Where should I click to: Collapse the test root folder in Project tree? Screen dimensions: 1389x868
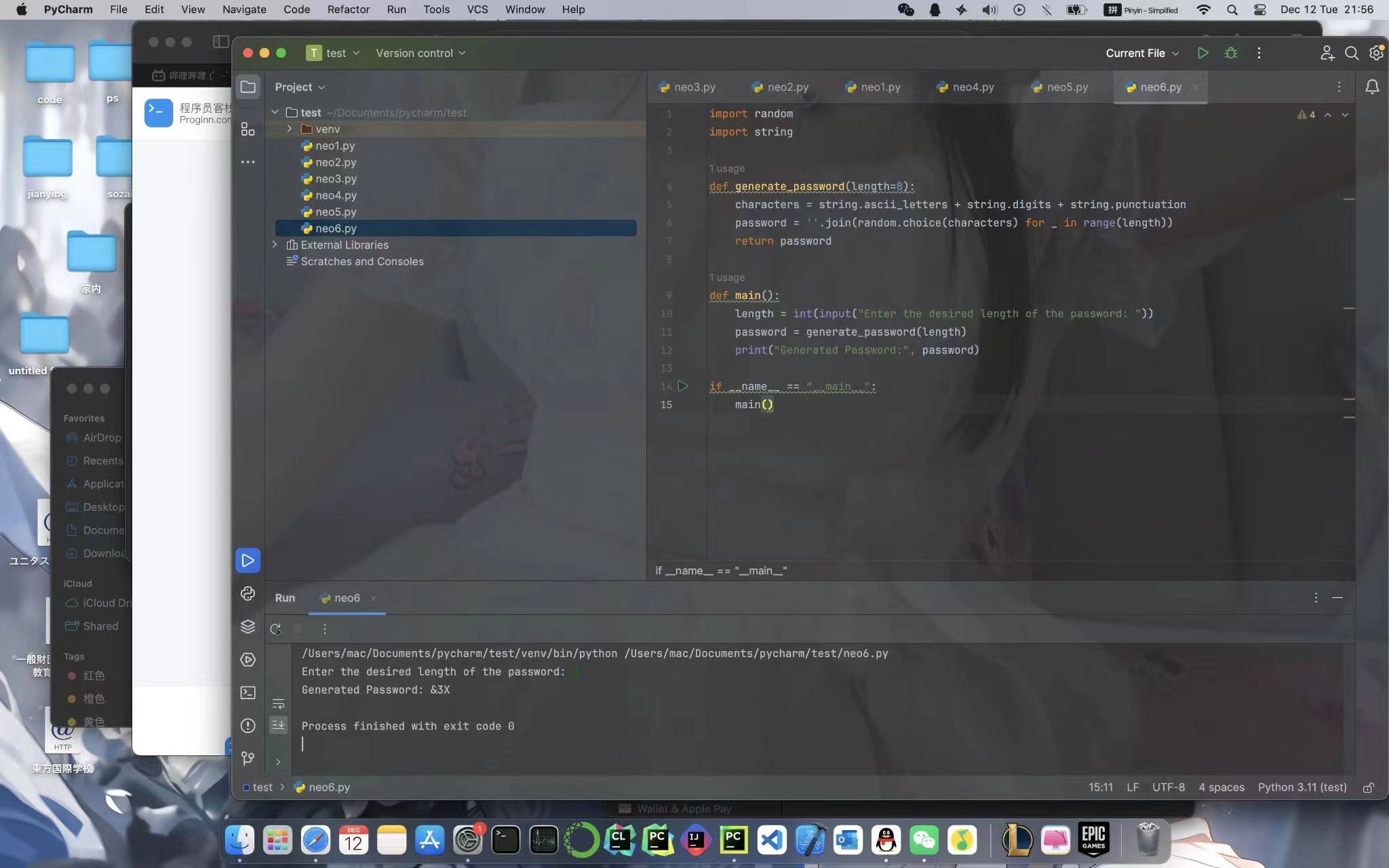pos(275,112)
